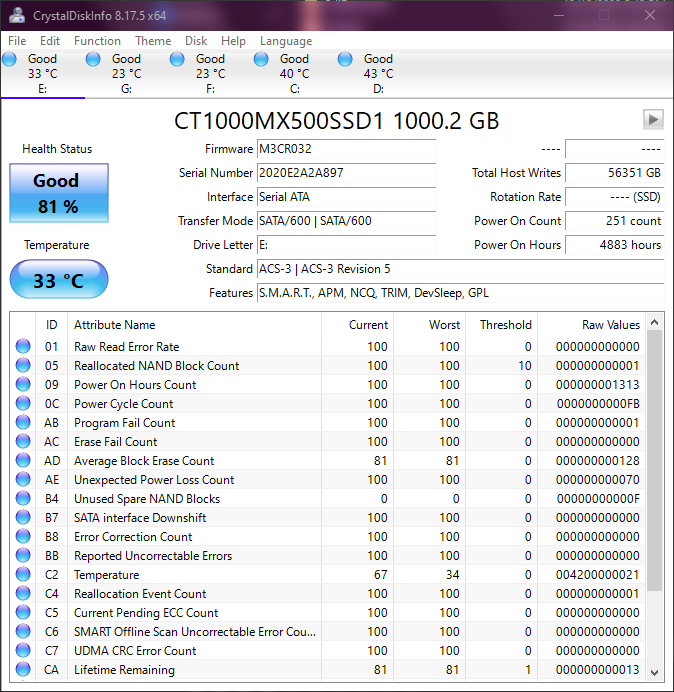The height and width of the screenshot is (692, 674).
Task: Click the attribute list scrollbar thumb
Action: 655,461
